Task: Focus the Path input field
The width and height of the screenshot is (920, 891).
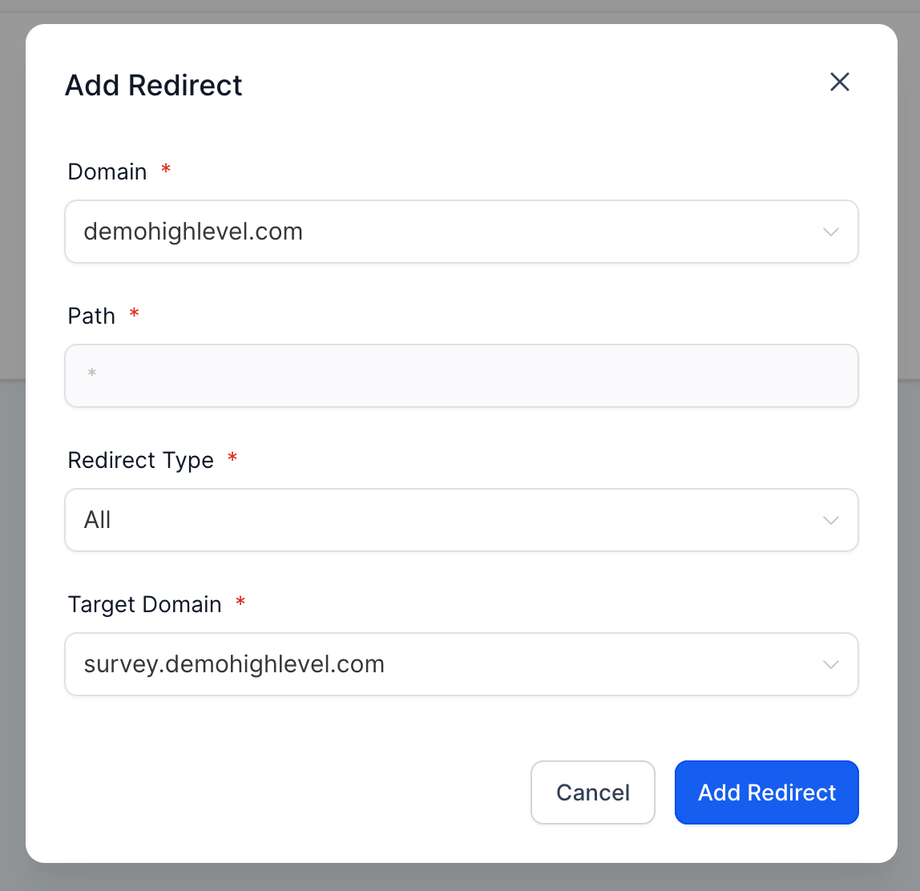Action: coord(461,376)
